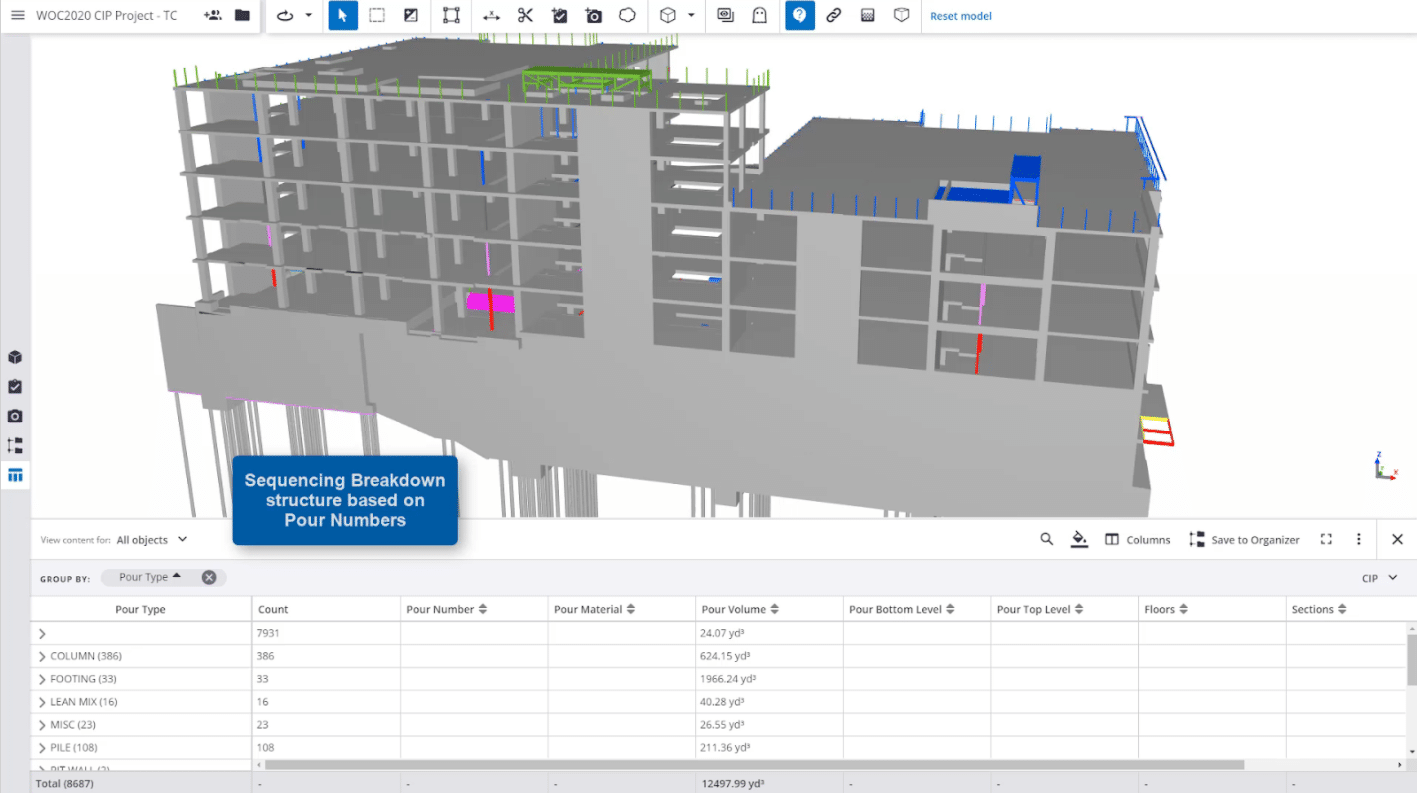Select the camera view icon in left sidebar
The width and height of the screenshot is (1417, 793).
[x=14, y=415]
